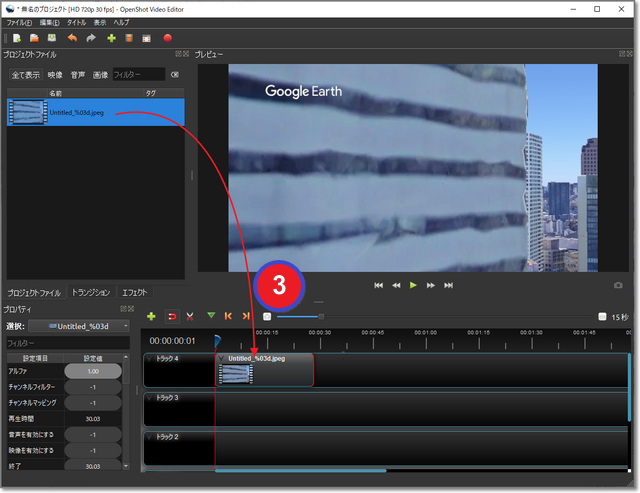640x493 pixels.
Task: Click the green Add Marker icon
Action: pos(211,316)
